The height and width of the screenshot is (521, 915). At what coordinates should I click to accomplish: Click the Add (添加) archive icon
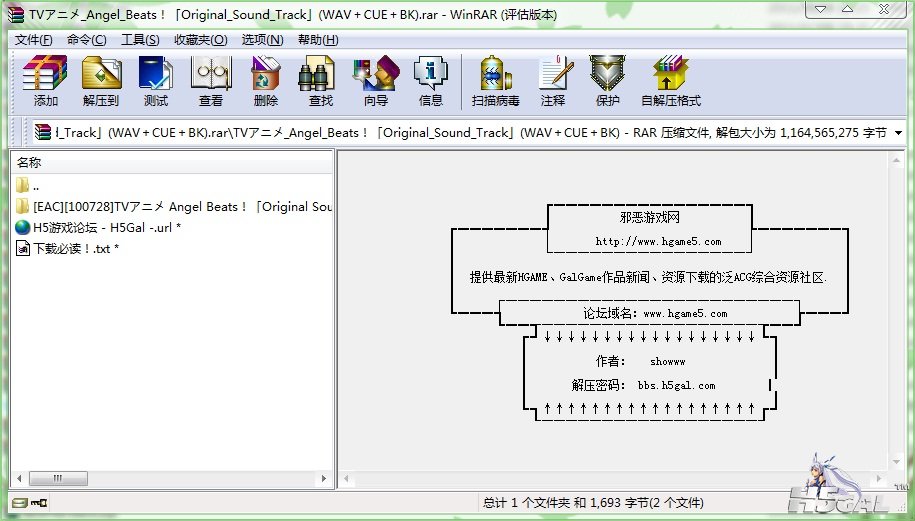point(45,81)
